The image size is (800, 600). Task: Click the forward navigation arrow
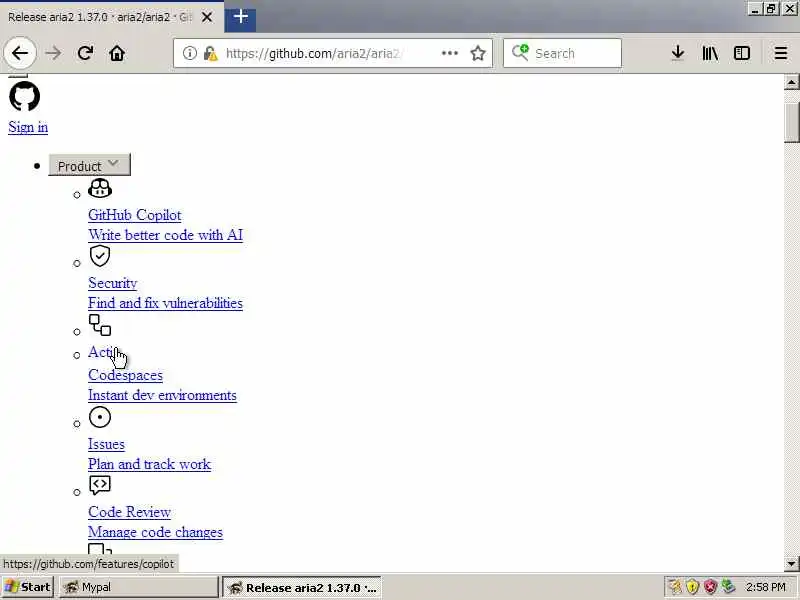53,53
